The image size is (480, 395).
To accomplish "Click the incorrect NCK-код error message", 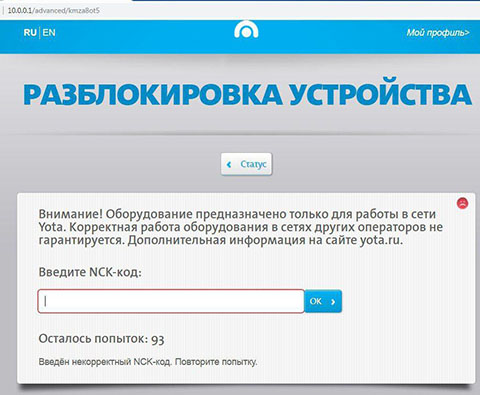I will [148, 362].
